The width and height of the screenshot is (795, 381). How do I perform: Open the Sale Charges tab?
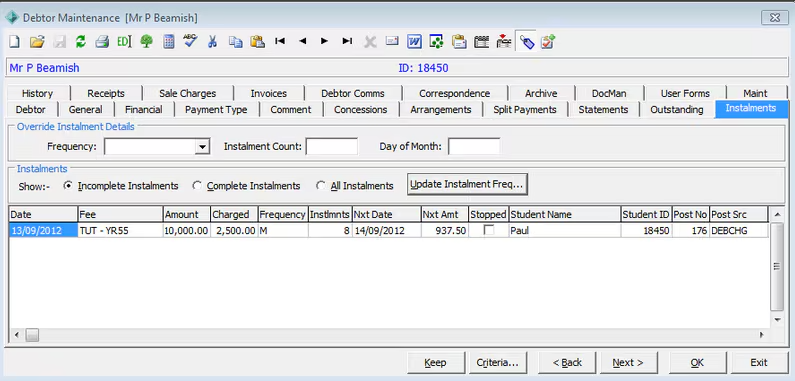(x=188, y=93)
